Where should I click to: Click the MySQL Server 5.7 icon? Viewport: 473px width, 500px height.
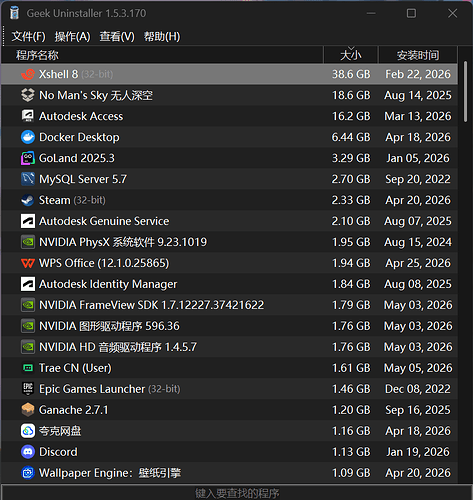pyautogui.click(x=28, y=179)
